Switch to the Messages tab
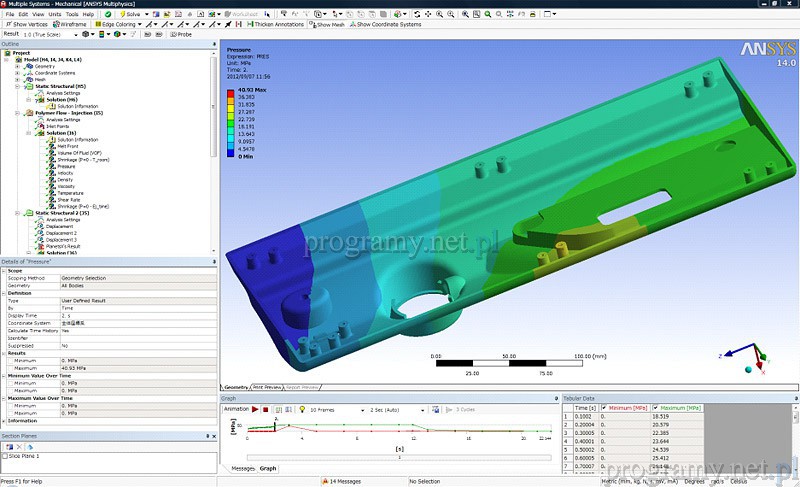 [243, 468]
